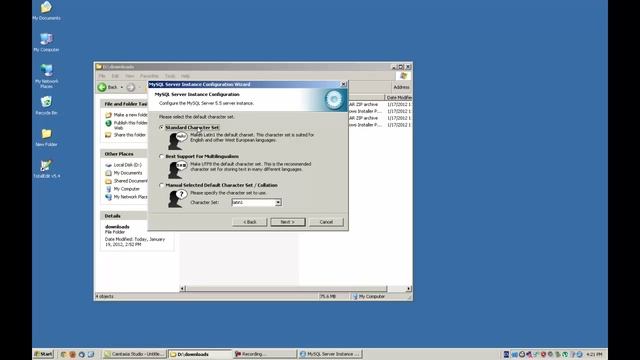The width and height of the screenshot is (640, 360).
Task: Select Best Support For Multilingualism option
Action: click(x=162, y=156)
